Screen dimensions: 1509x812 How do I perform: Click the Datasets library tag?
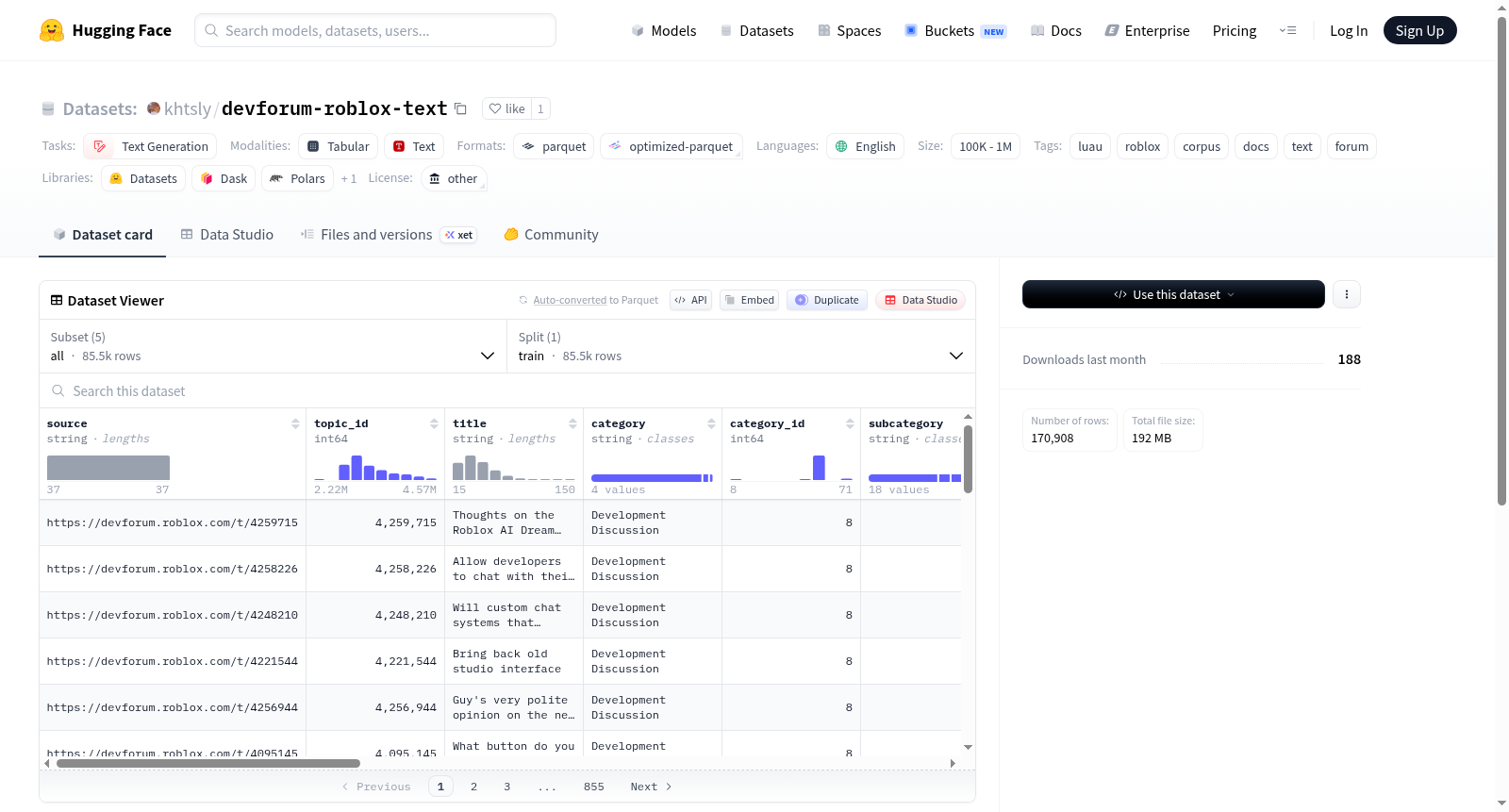point(143,178)
